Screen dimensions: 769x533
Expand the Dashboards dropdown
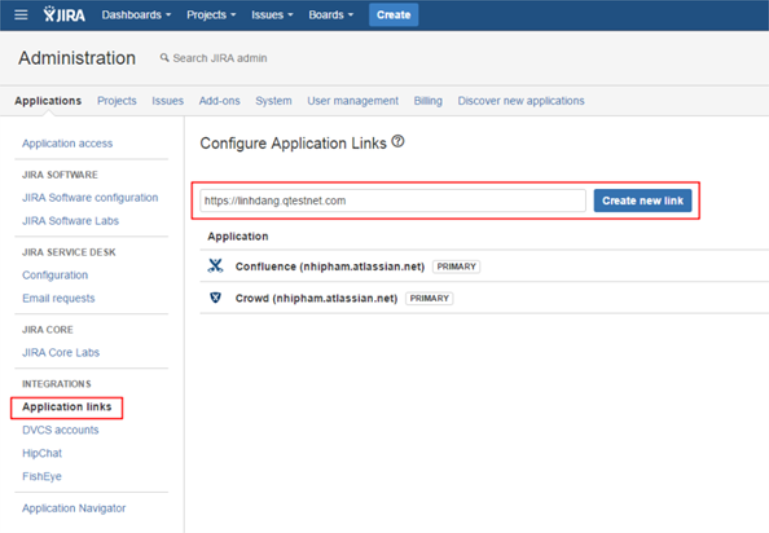coord(136,15)
